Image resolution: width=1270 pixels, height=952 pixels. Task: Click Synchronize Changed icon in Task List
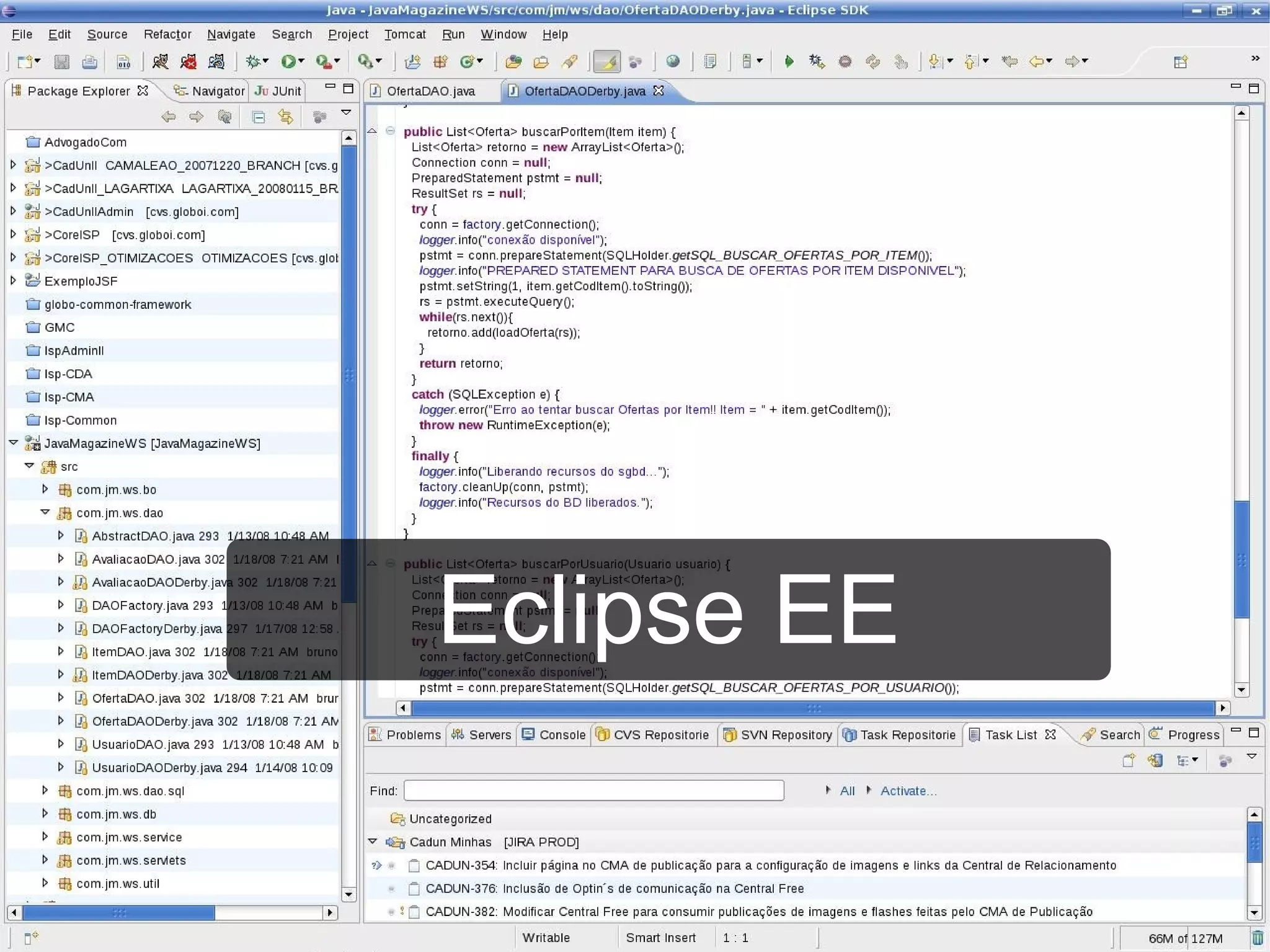pos(1155,760)
